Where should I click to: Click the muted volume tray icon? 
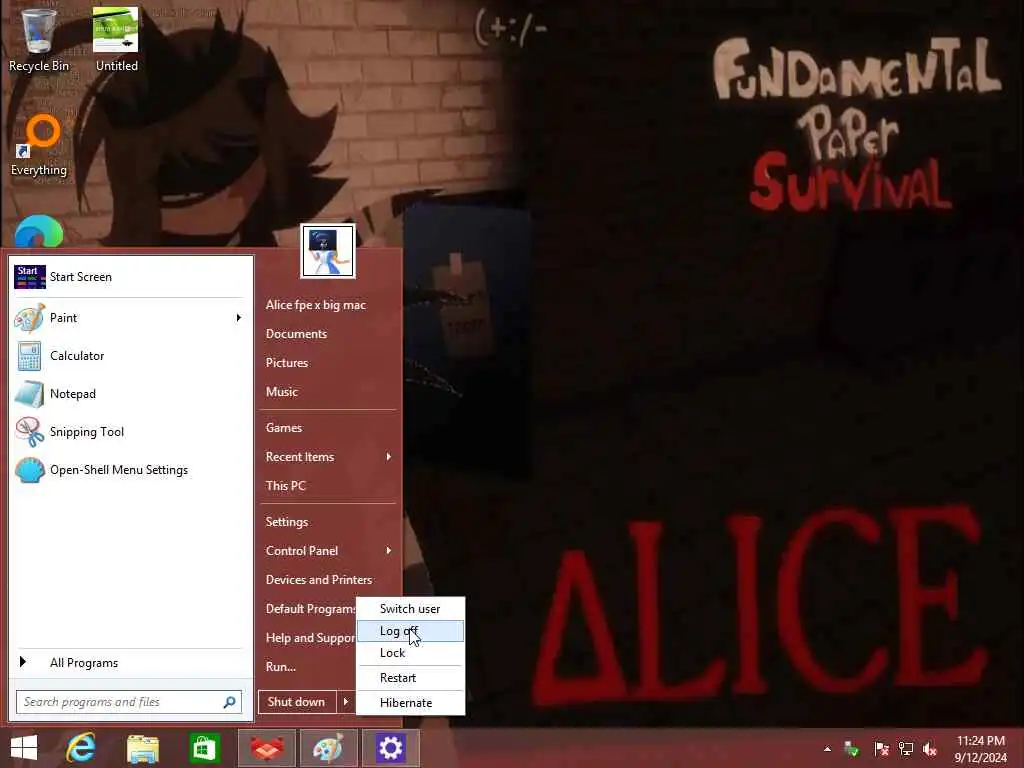point(930,748)
